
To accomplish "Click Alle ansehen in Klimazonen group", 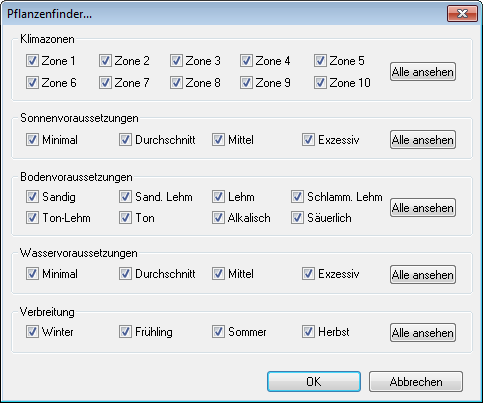I will (x=423, y=72).
